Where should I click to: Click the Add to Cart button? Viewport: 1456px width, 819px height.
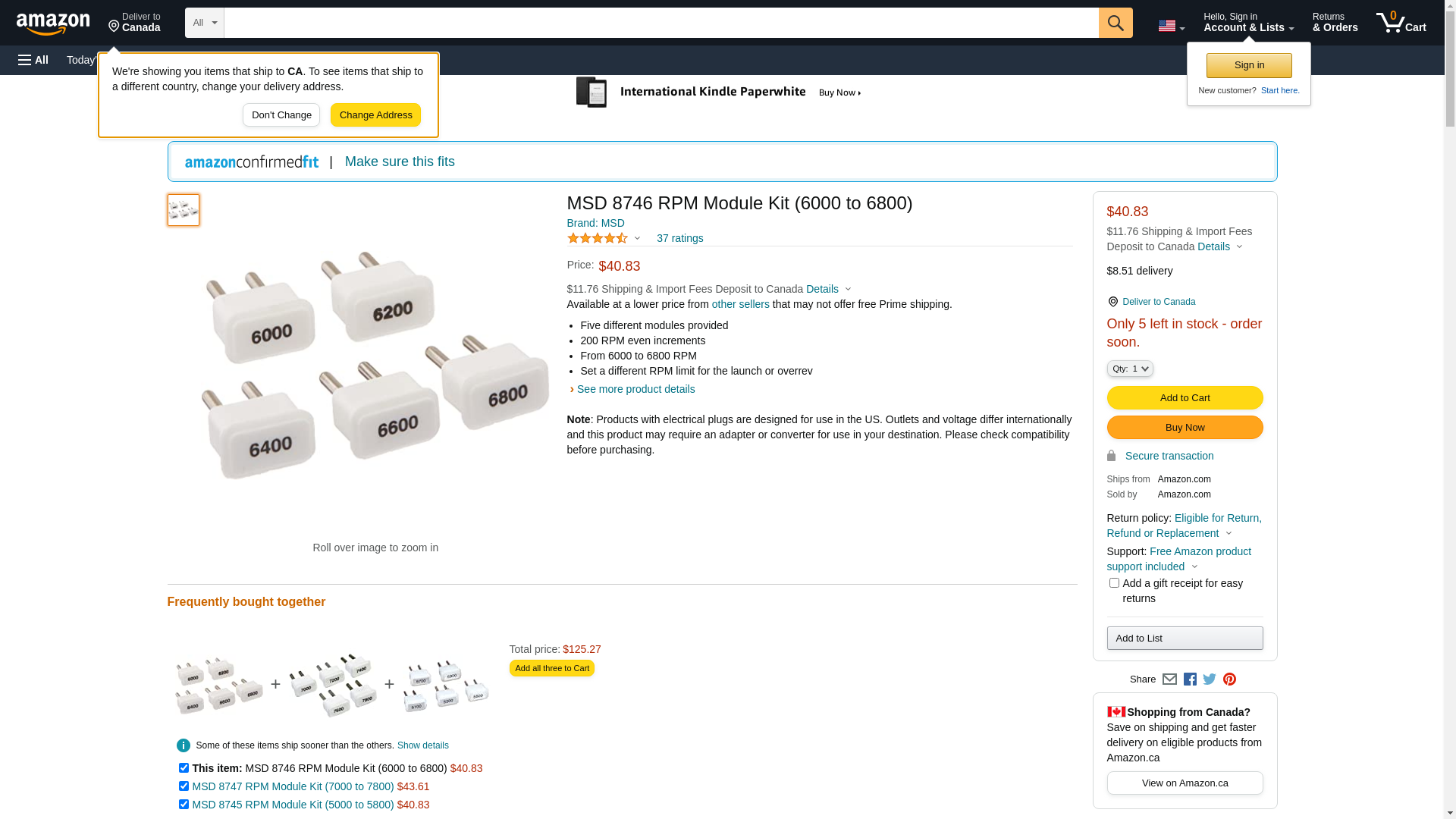[1185, 398]
